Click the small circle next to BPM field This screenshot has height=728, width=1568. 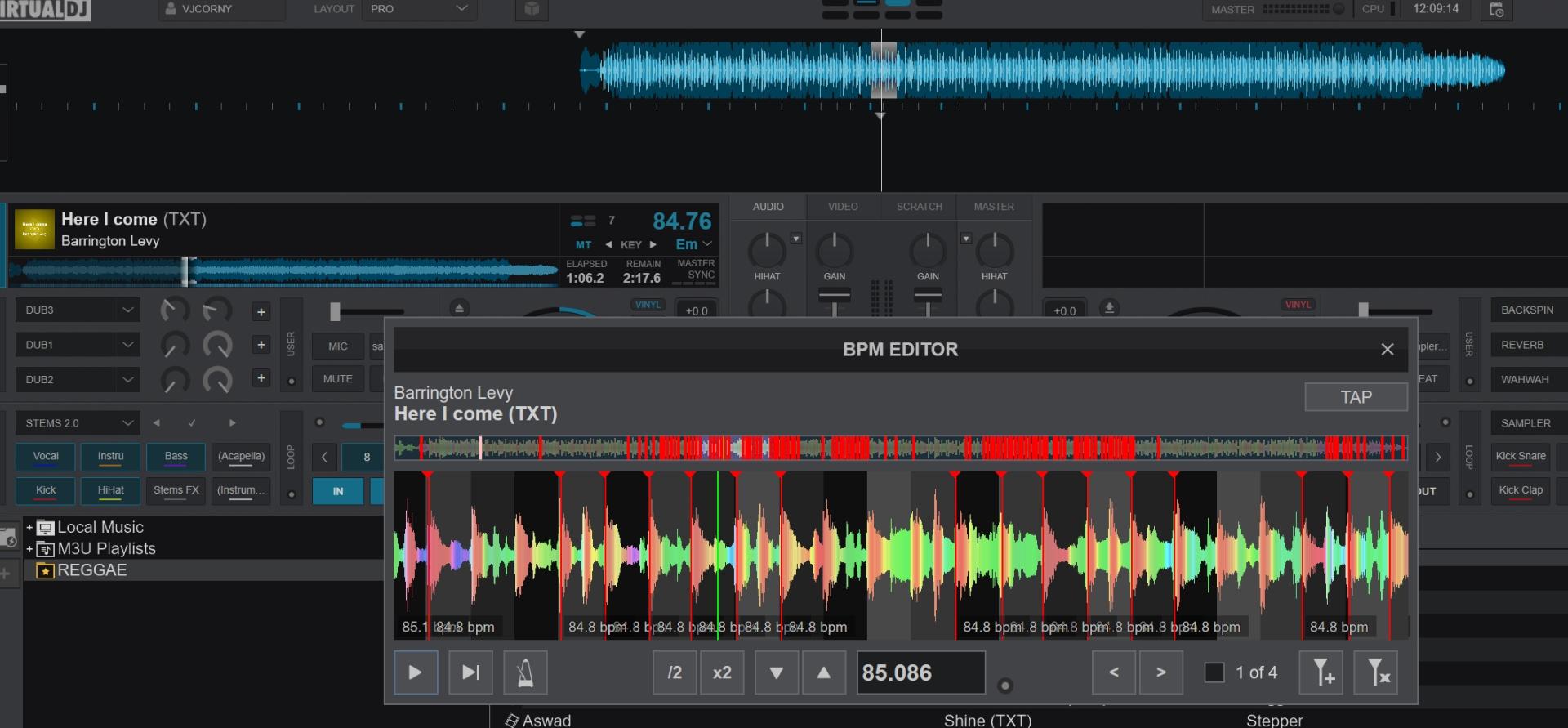click(1005, 686)
